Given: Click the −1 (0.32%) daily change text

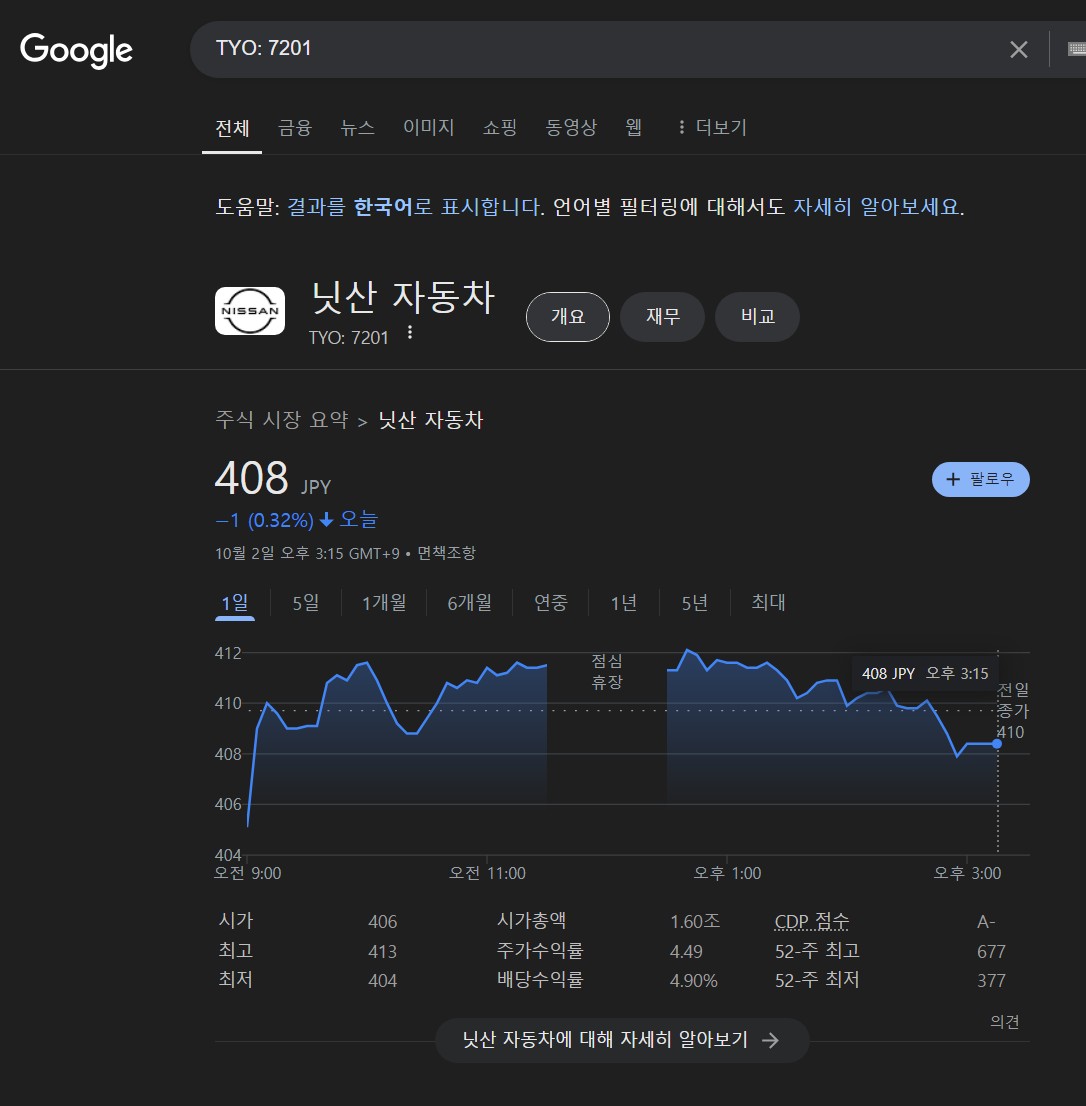Looking at the screenshot, I should [264, 521].
